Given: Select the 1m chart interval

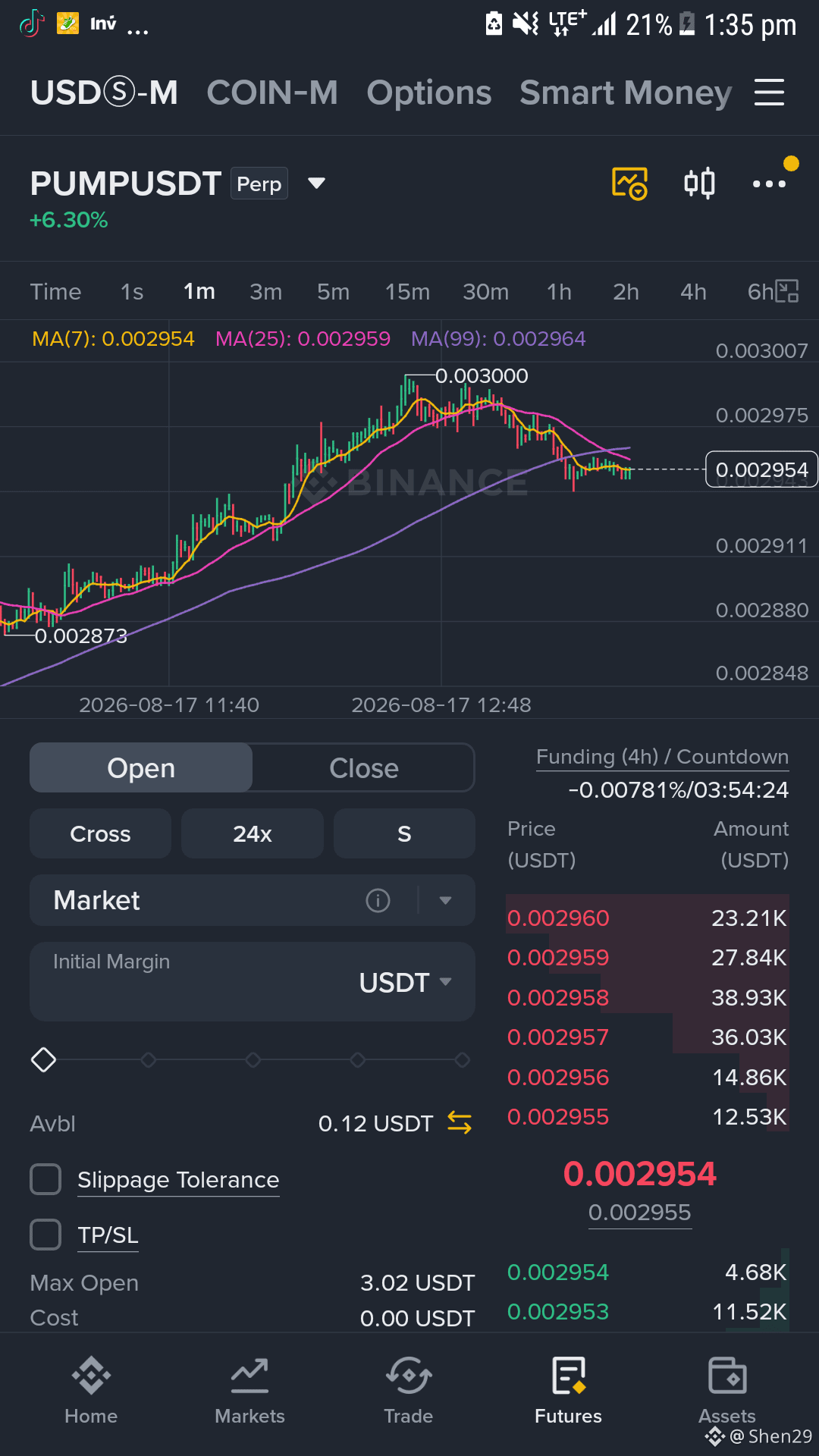Looking at the screenshot, I should pyautogui.click(x=199, y=291).
